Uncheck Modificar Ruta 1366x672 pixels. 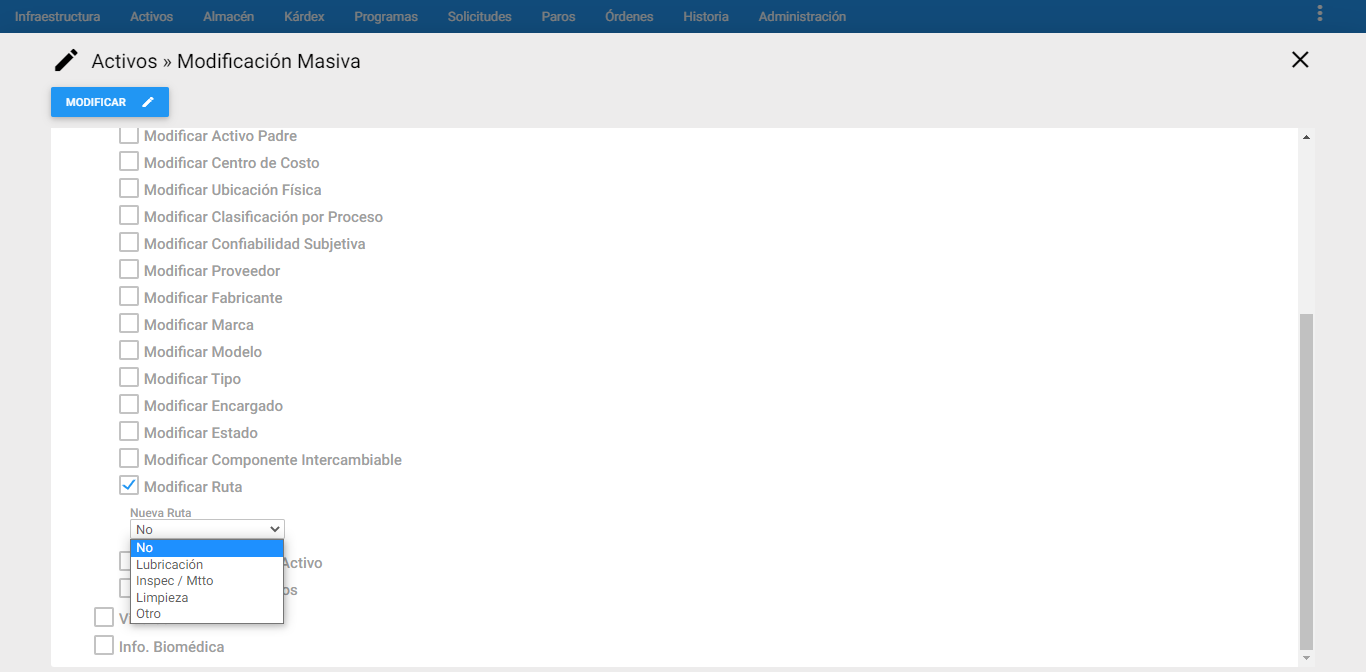coord(129,486)
